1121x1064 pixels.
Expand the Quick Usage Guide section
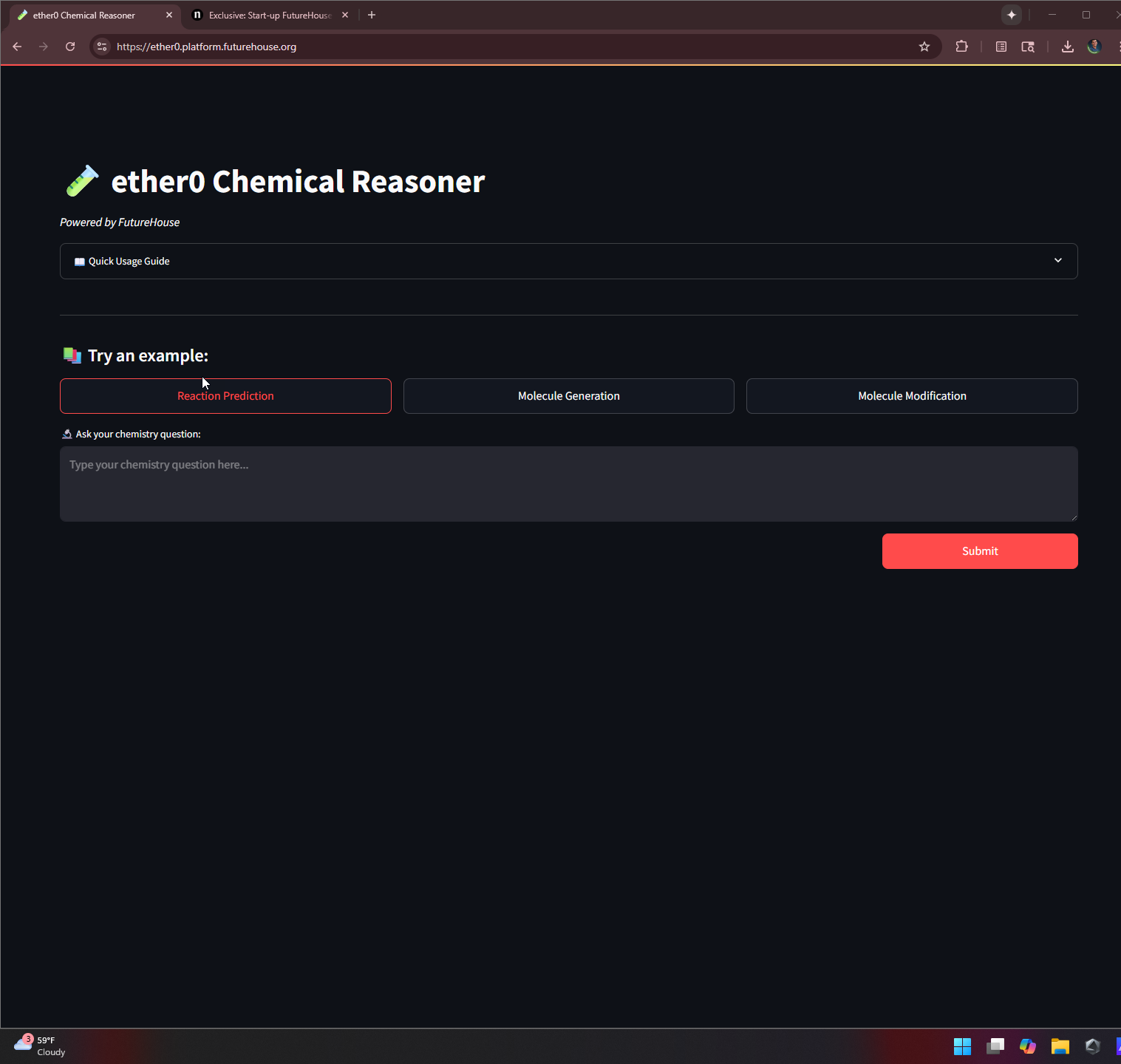coord(569,262)
